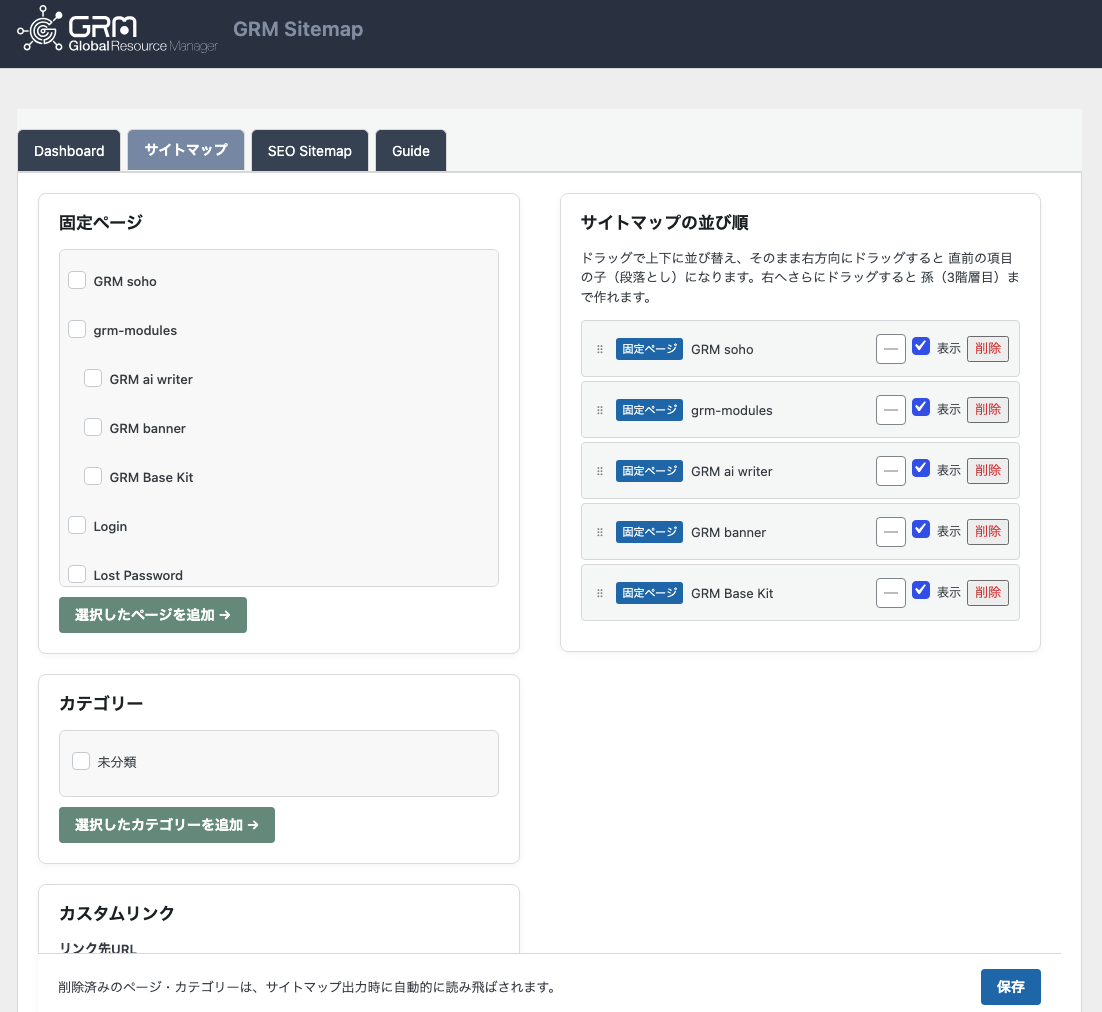
Task: Grab the drag handle for GRM soho row
Action: tap(599, 349)
